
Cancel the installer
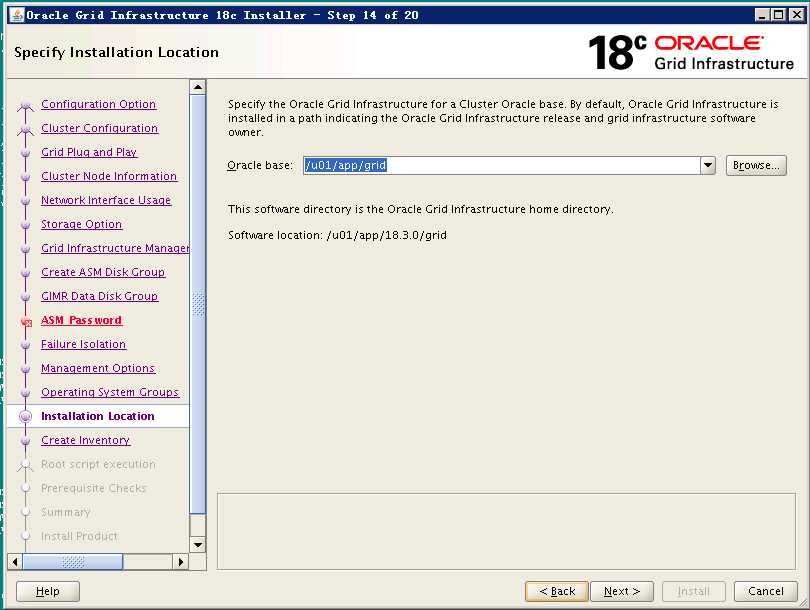[x=766, y=591]
